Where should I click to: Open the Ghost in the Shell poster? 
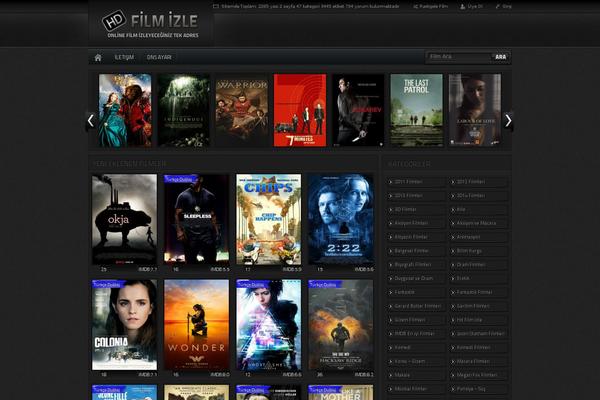point(269,325)
